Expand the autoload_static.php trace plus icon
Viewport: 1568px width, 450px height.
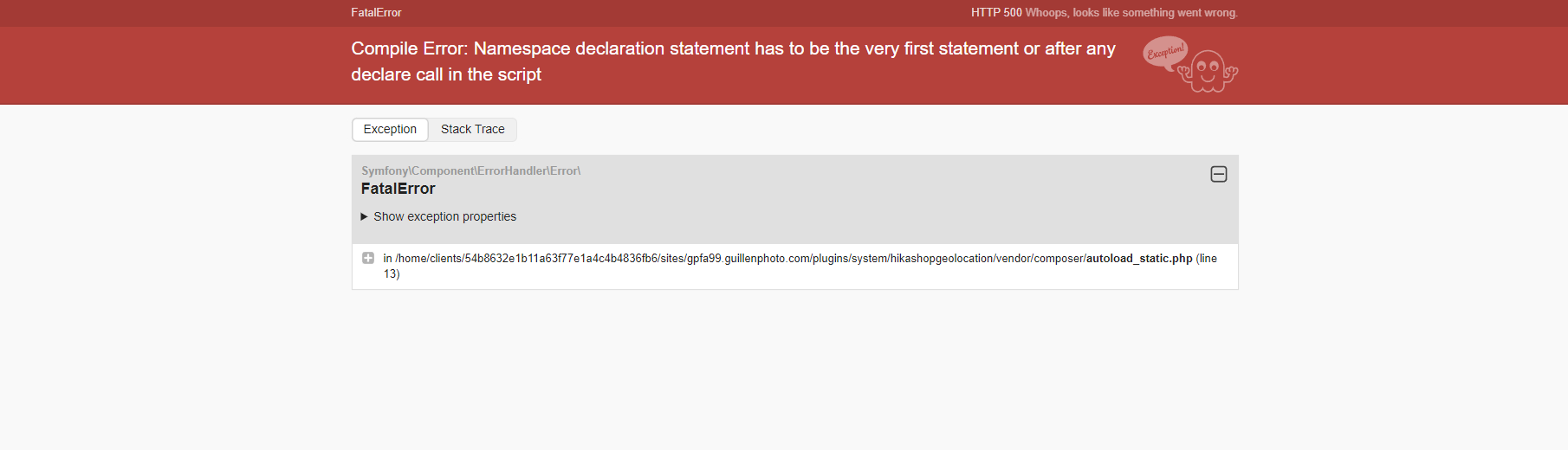click(x=368, y=258)
